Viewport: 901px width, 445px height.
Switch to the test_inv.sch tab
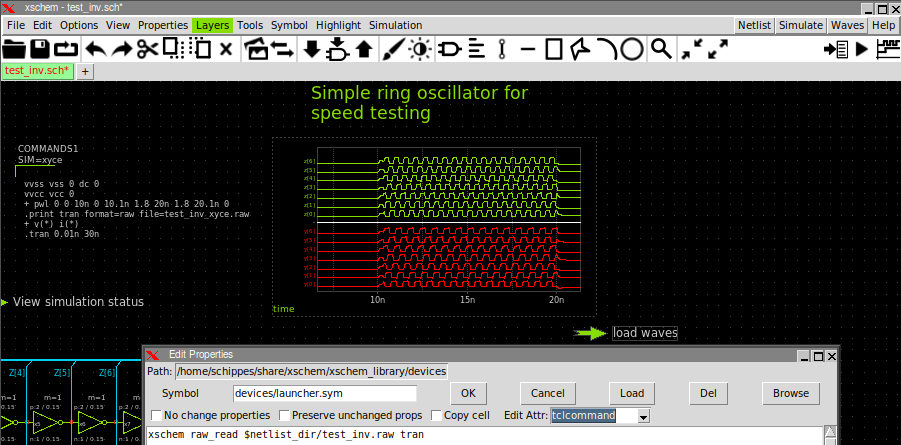tap(37, 70)
